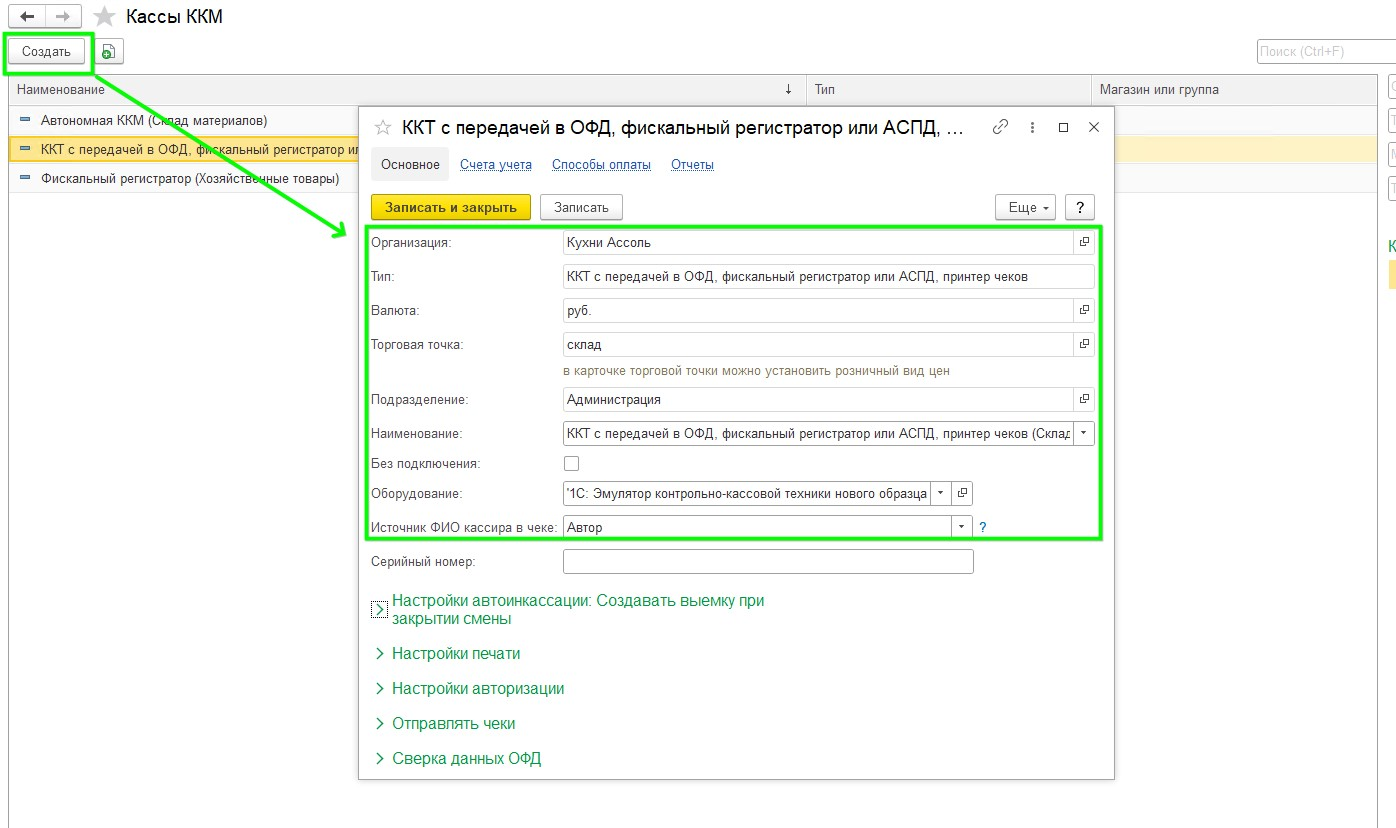Click the Оборудование field
The height and width of the screenshot is (828, 1396).
[x=746, y=494]
